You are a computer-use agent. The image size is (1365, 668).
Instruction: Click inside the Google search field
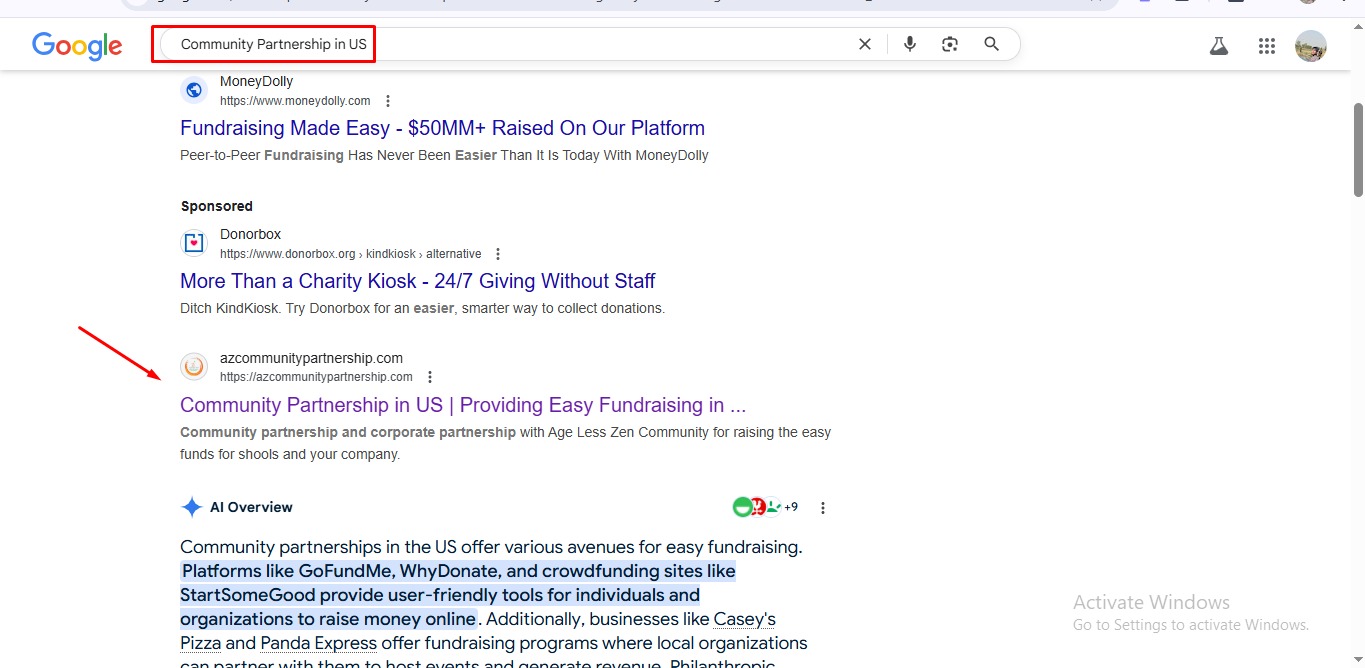500,44
